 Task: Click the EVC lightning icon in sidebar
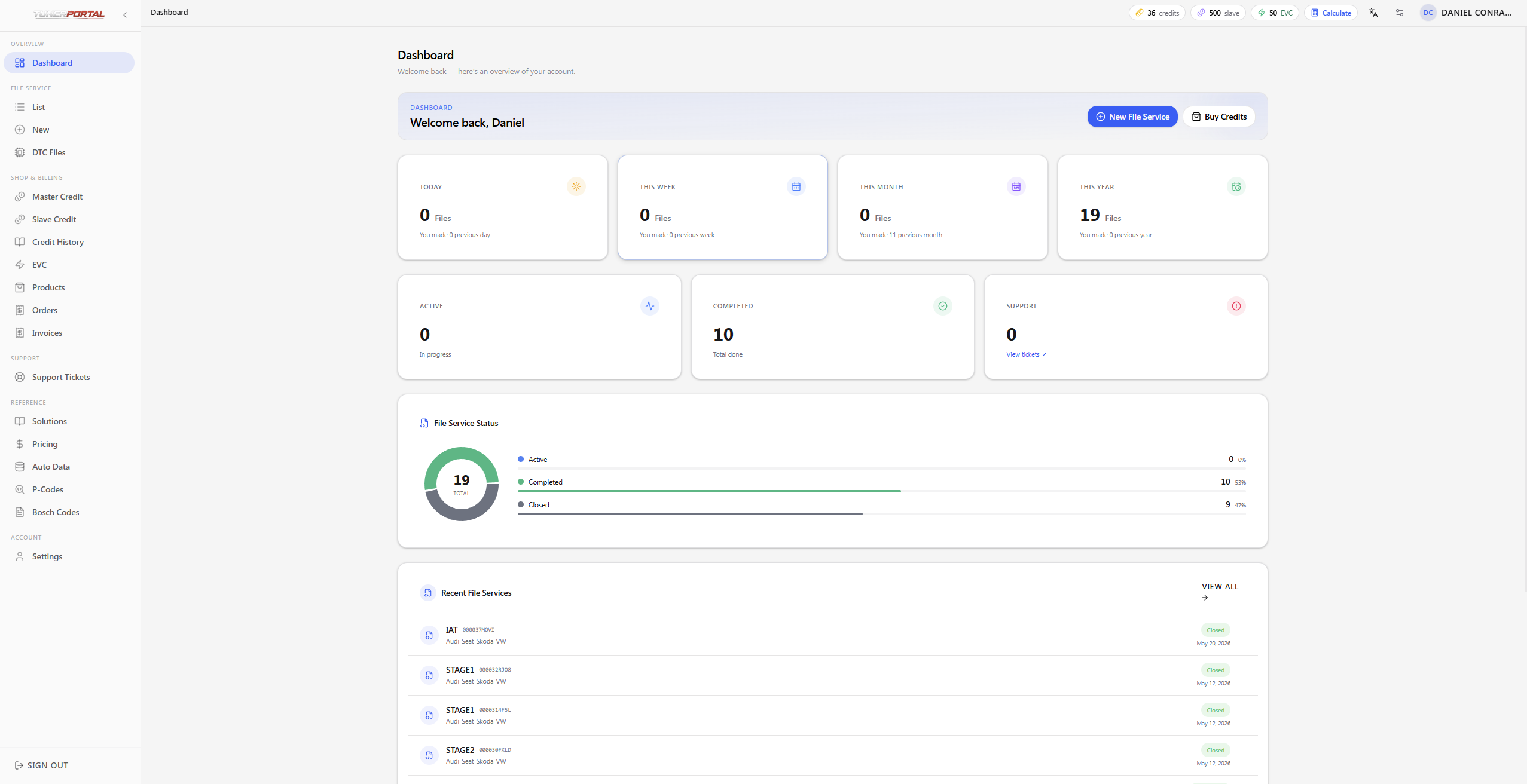(20, 265)
